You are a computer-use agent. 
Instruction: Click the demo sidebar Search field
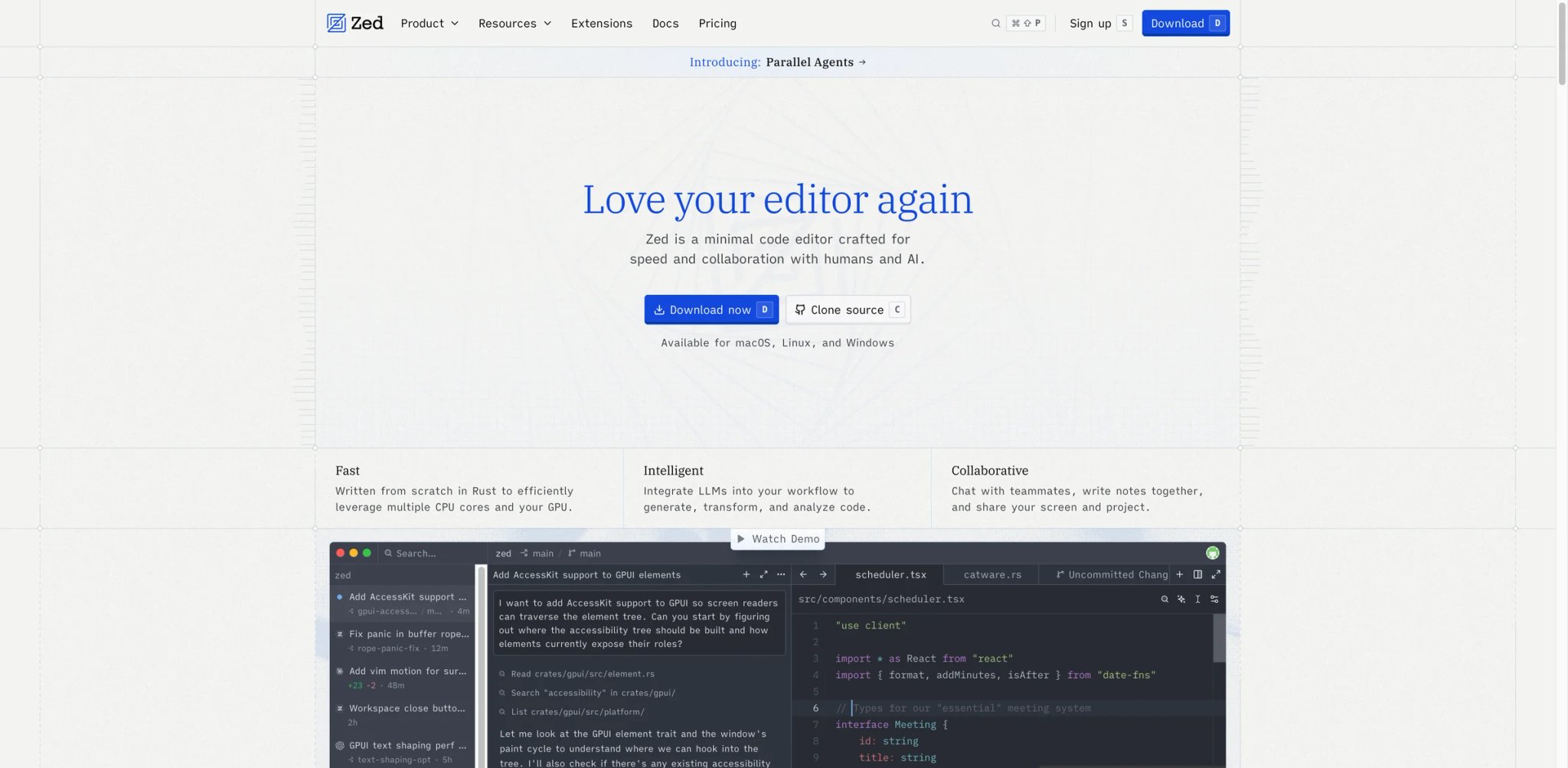(433, 553)
